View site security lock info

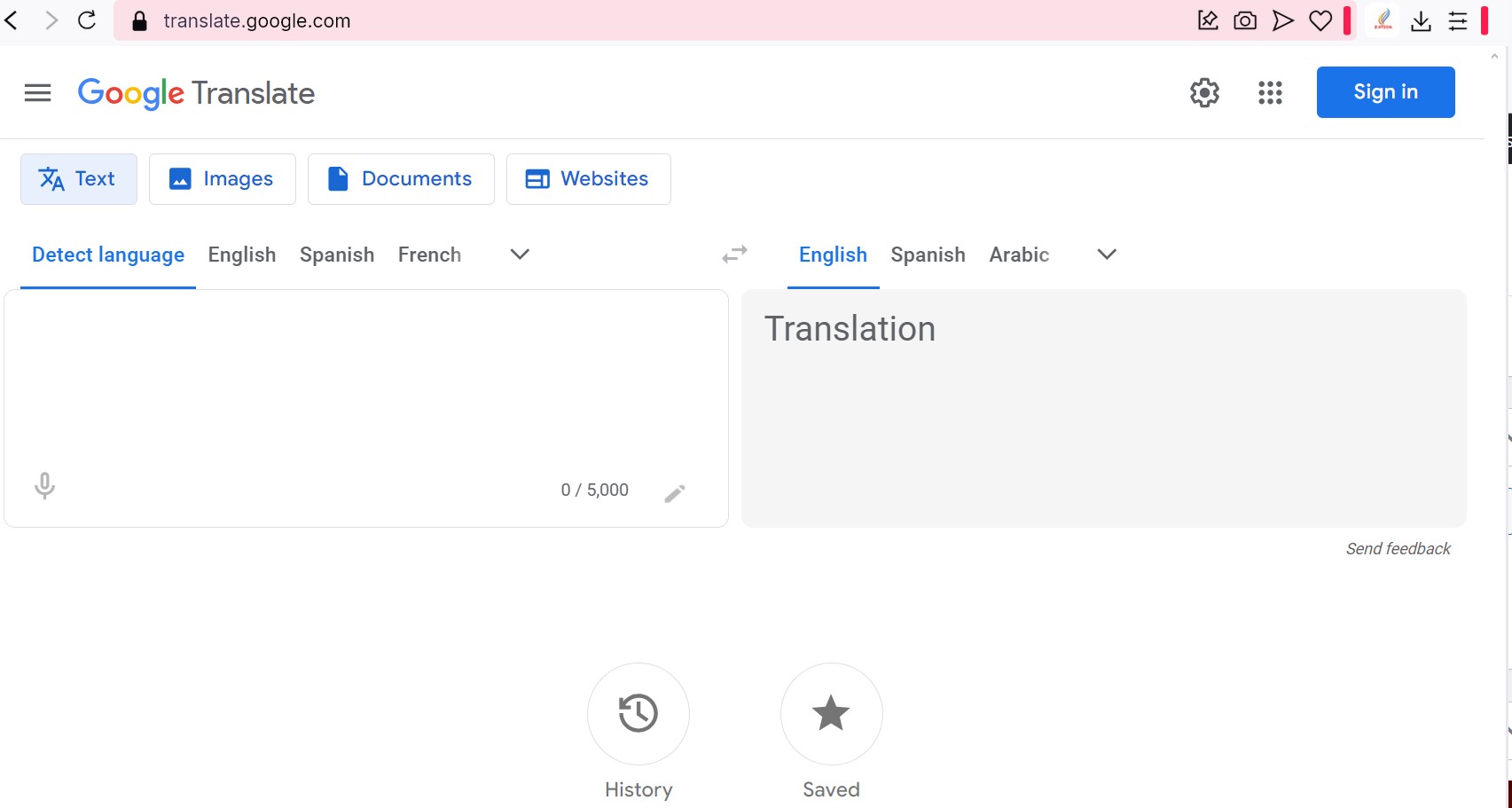139,21
